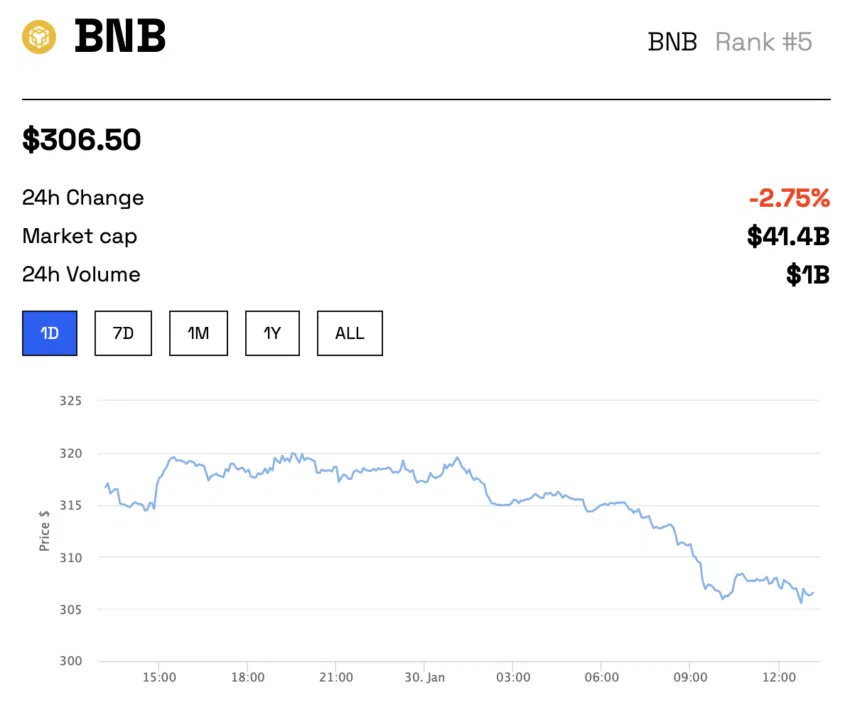Click the $1B 24h volume value

coord(808,275)
